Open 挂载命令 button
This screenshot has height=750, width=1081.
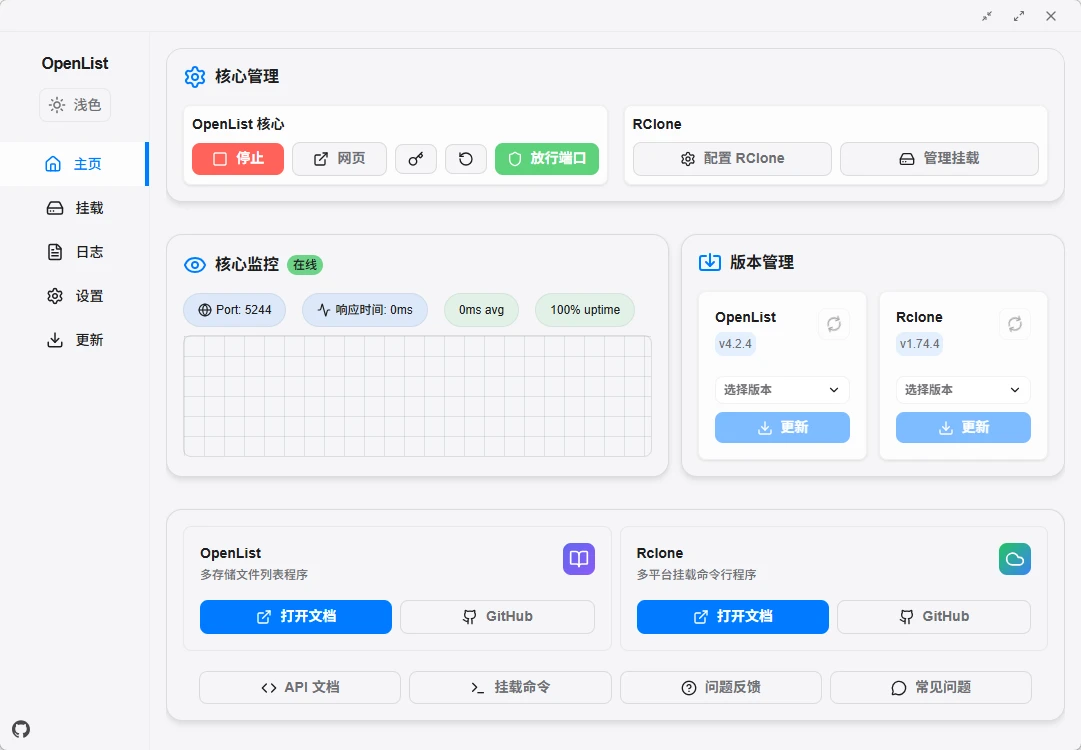(x=510, y=688)
